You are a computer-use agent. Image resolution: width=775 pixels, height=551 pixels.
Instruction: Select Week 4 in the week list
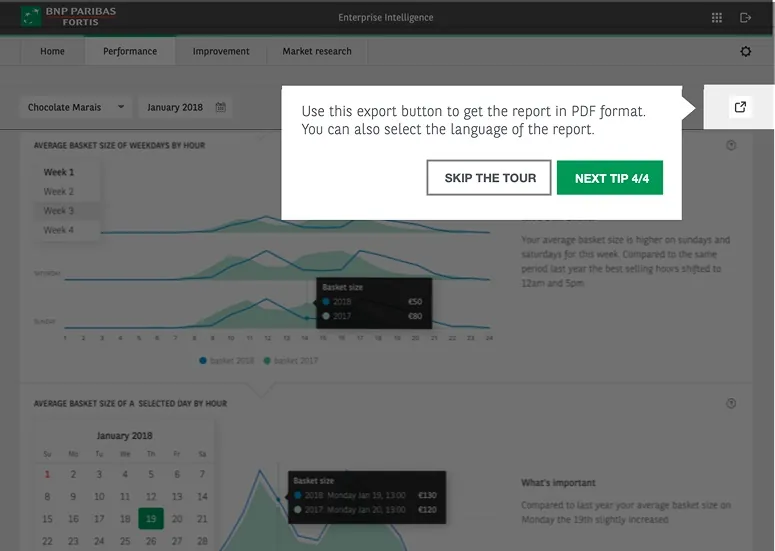59,230
